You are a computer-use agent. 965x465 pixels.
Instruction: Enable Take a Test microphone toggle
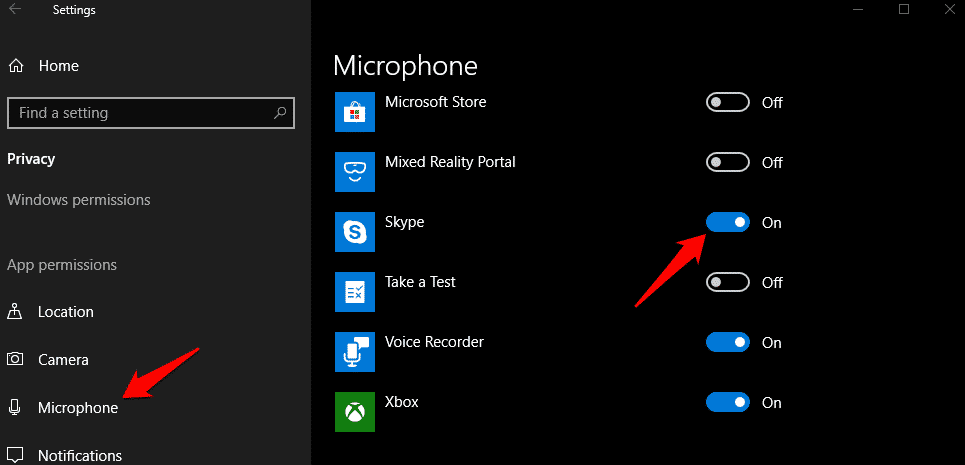click(727, 282)
